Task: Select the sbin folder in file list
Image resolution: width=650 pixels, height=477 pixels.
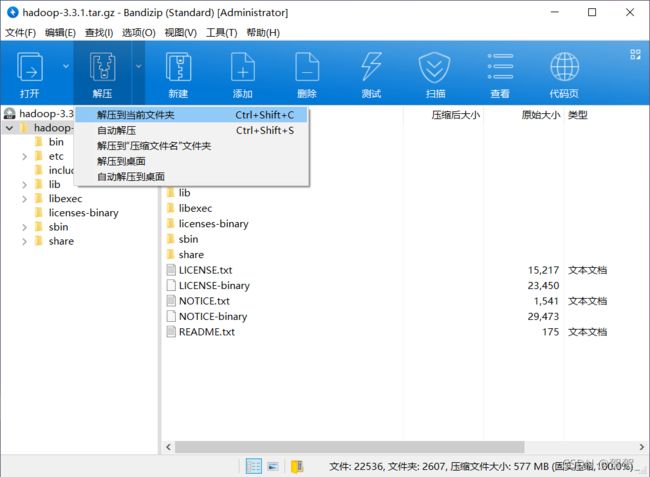Action: (182, 239)
